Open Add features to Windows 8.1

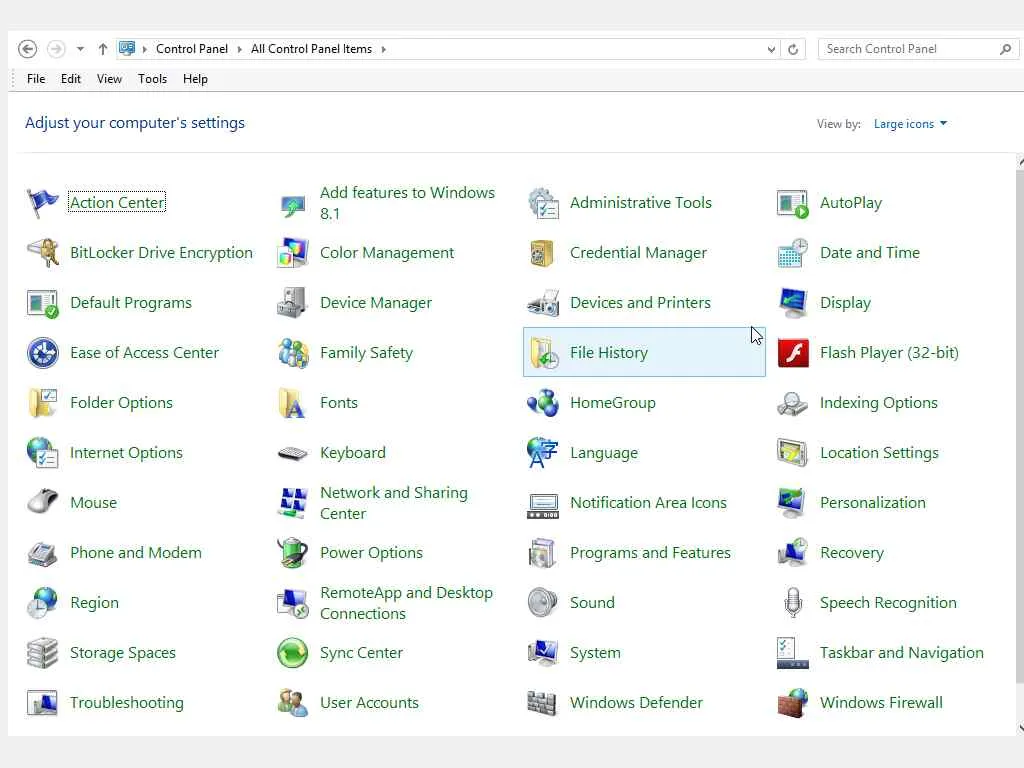407,203
